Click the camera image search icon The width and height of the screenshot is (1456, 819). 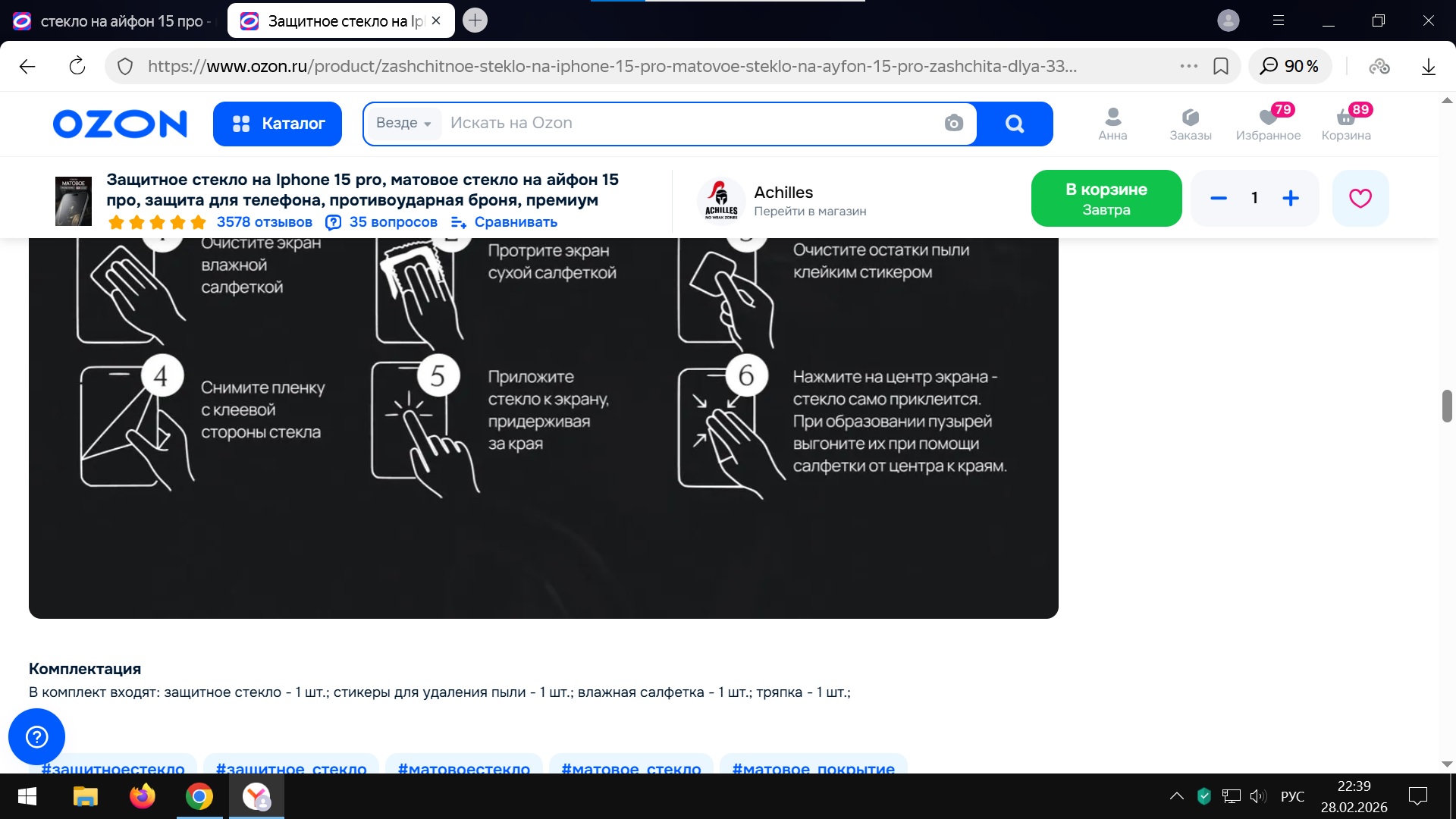[x=953, y=123]
